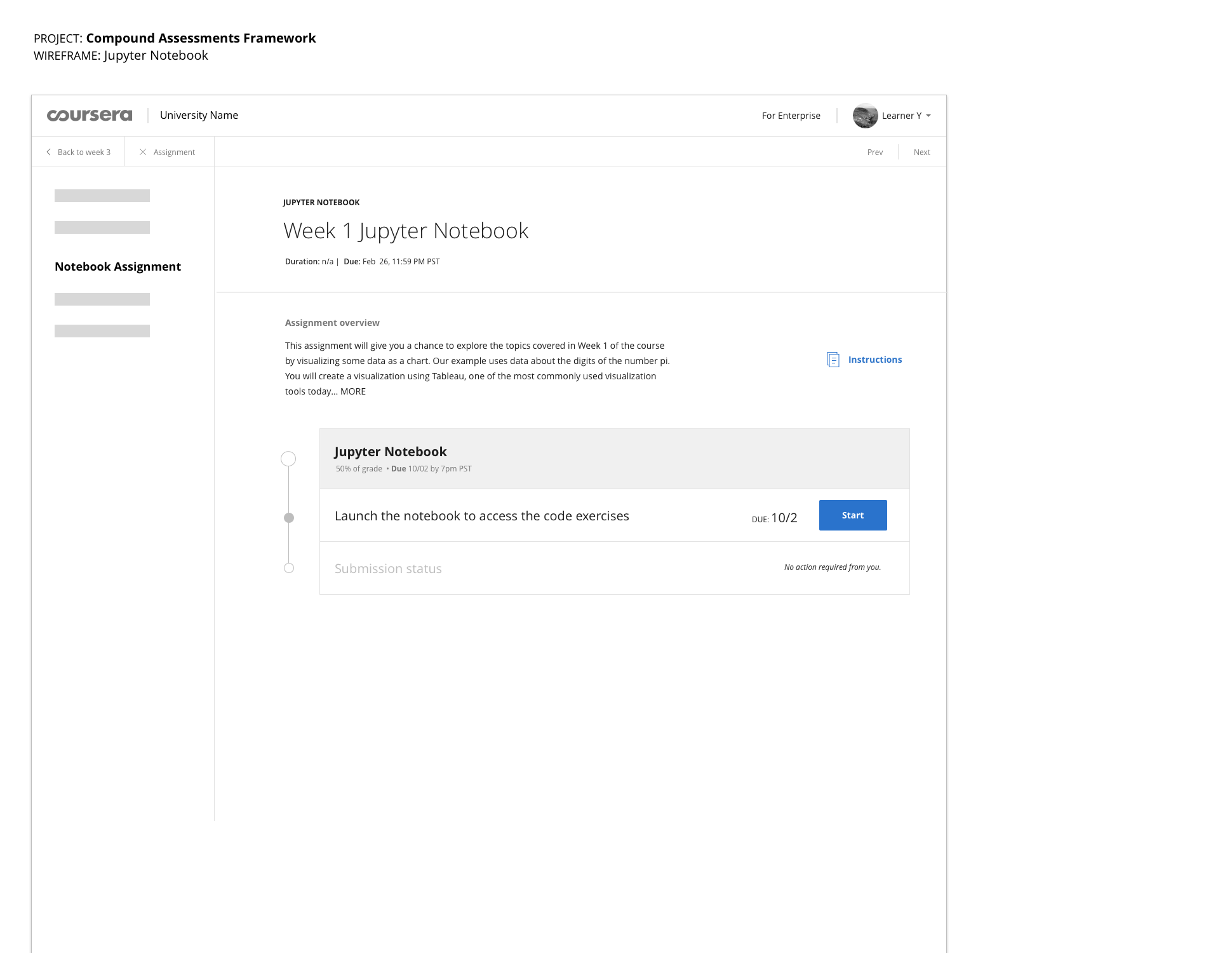Select Notebook Assignment in the sidebar
Viewport: 1232px width, 953px height.
point(117,267)
